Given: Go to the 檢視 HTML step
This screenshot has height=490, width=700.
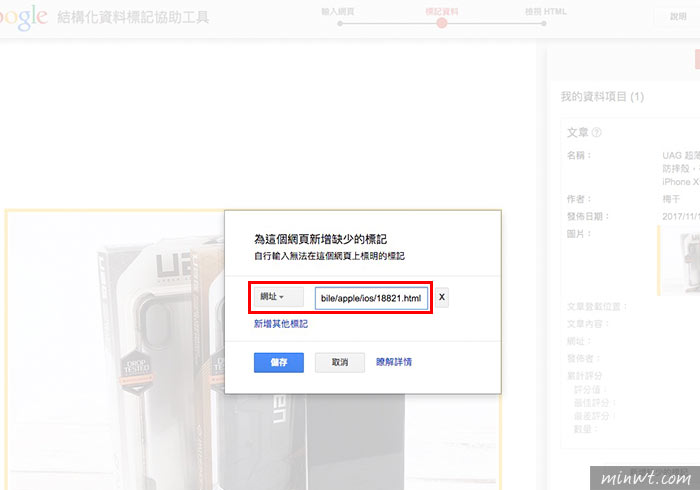Looking at the screenshot, I should click(x=546, y=12).
